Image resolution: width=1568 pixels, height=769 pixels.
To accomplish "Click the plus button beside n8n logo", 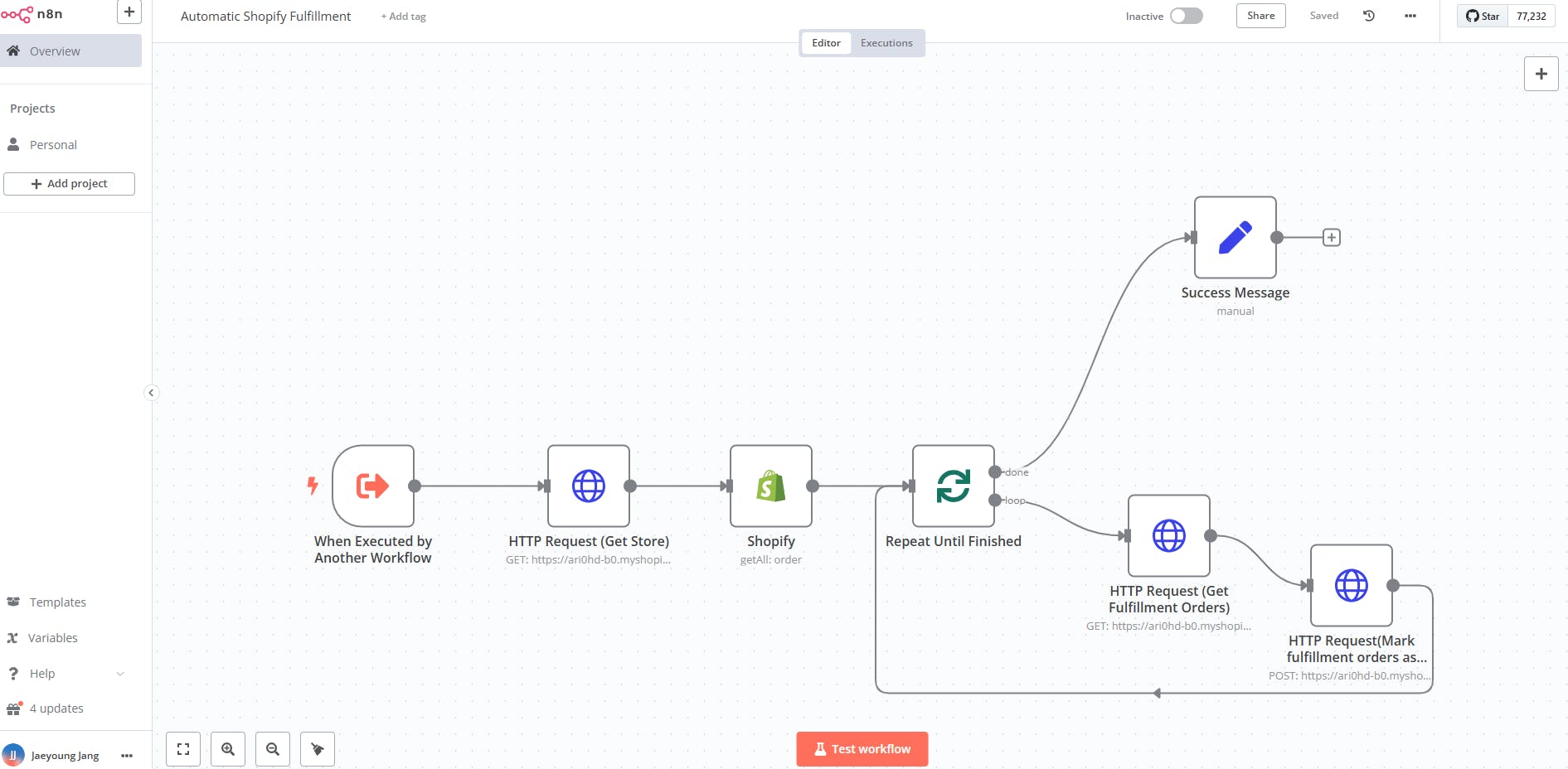I will click(x=129, y=12).
